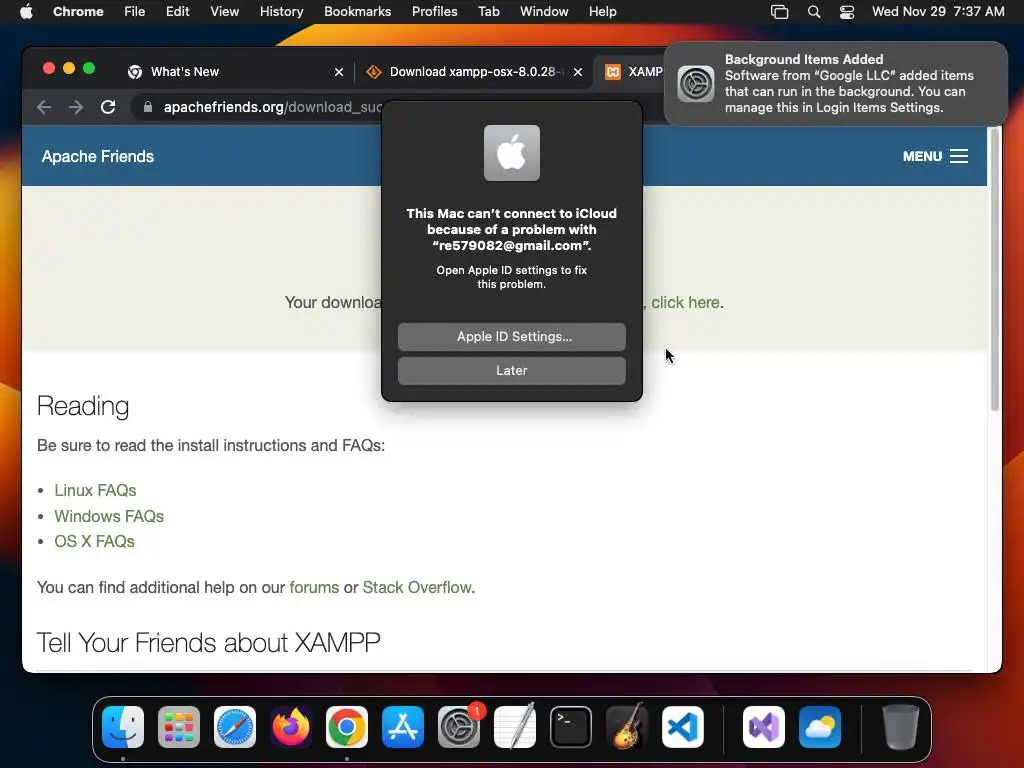Open Spotlight search in menu bar
Screen dimensions: 1024x768
coord(814,12)
